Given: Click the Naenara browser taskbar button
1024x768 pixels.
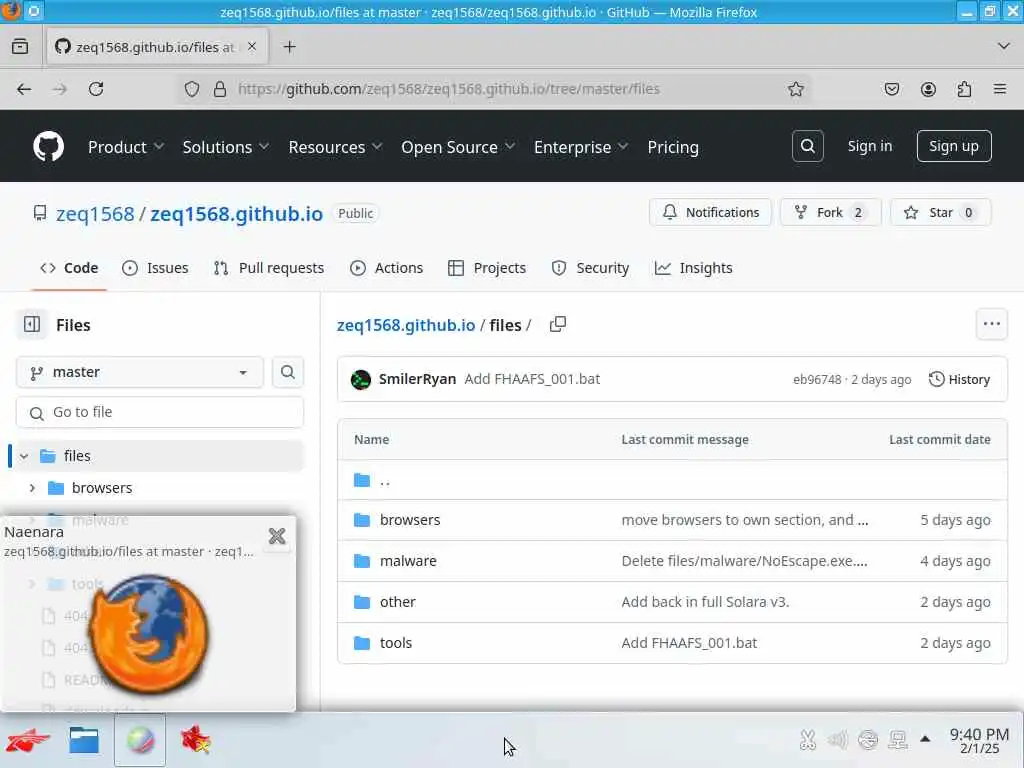Looking at the screenshot, I should 140,741.
